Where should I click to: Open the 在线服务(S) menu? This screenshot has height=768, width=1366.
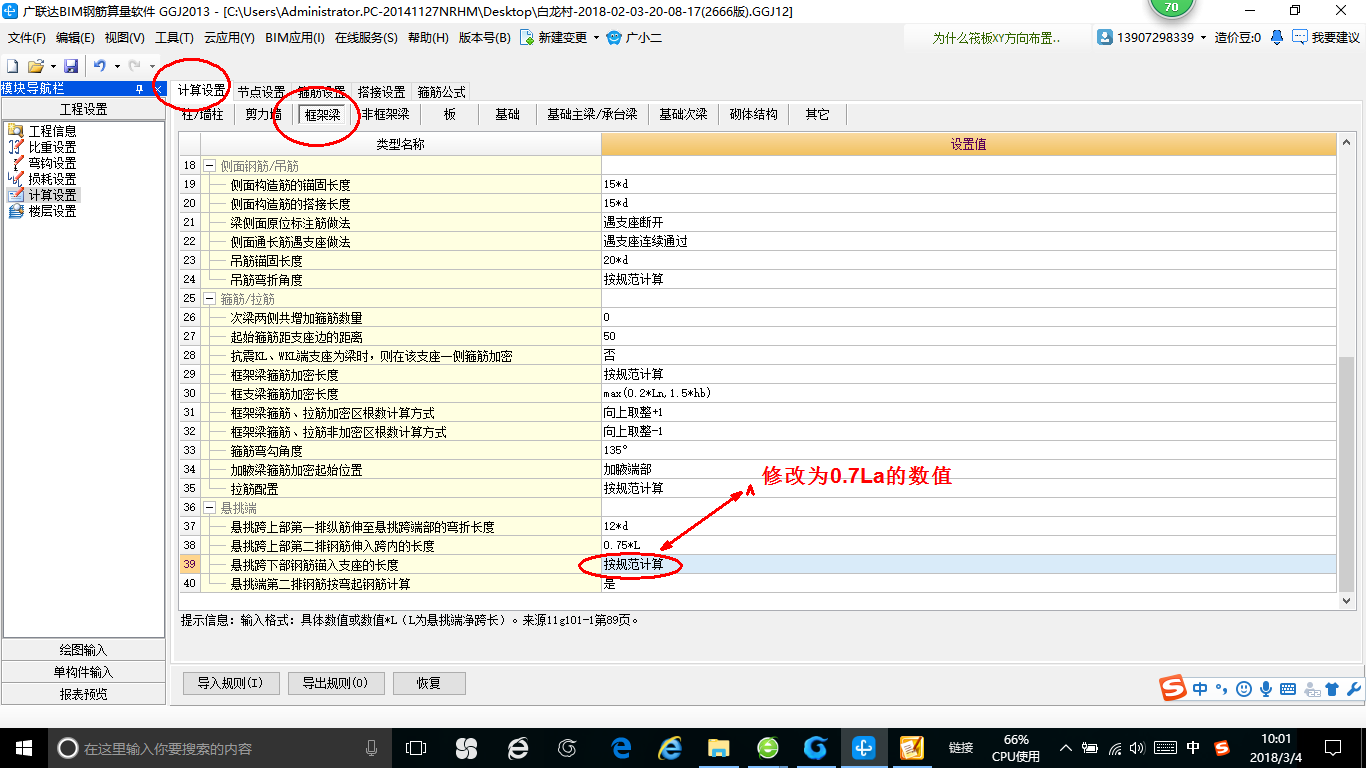pyautogui.click(x=366, y=38)
